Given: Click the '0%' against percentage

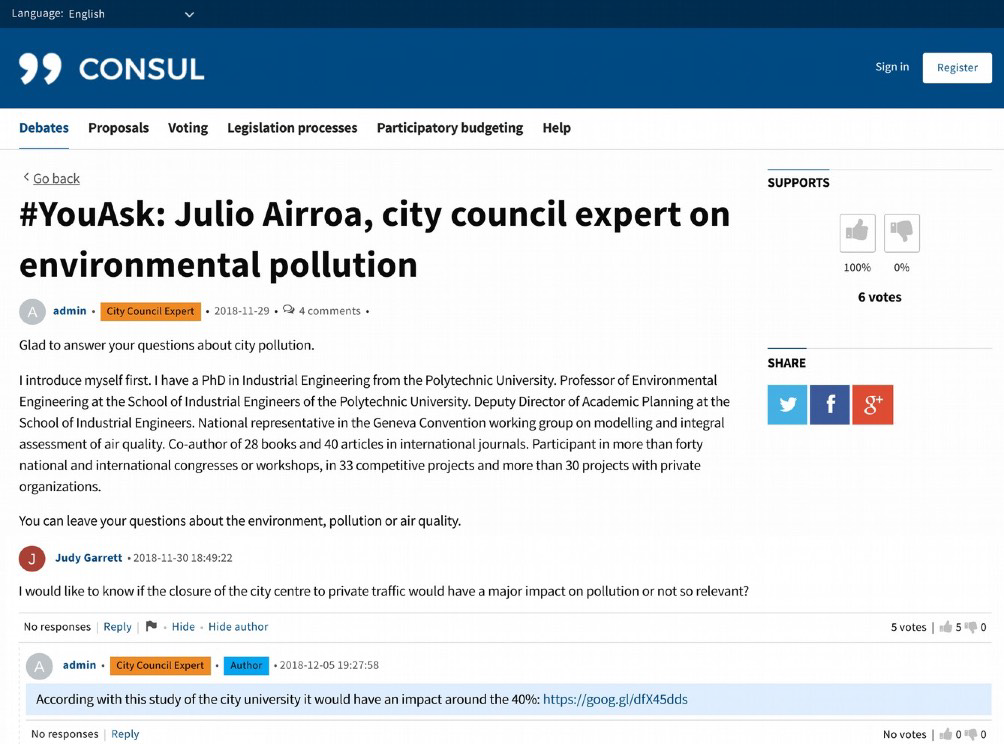Looking at the screenshot, I should [x=902, y=268].
